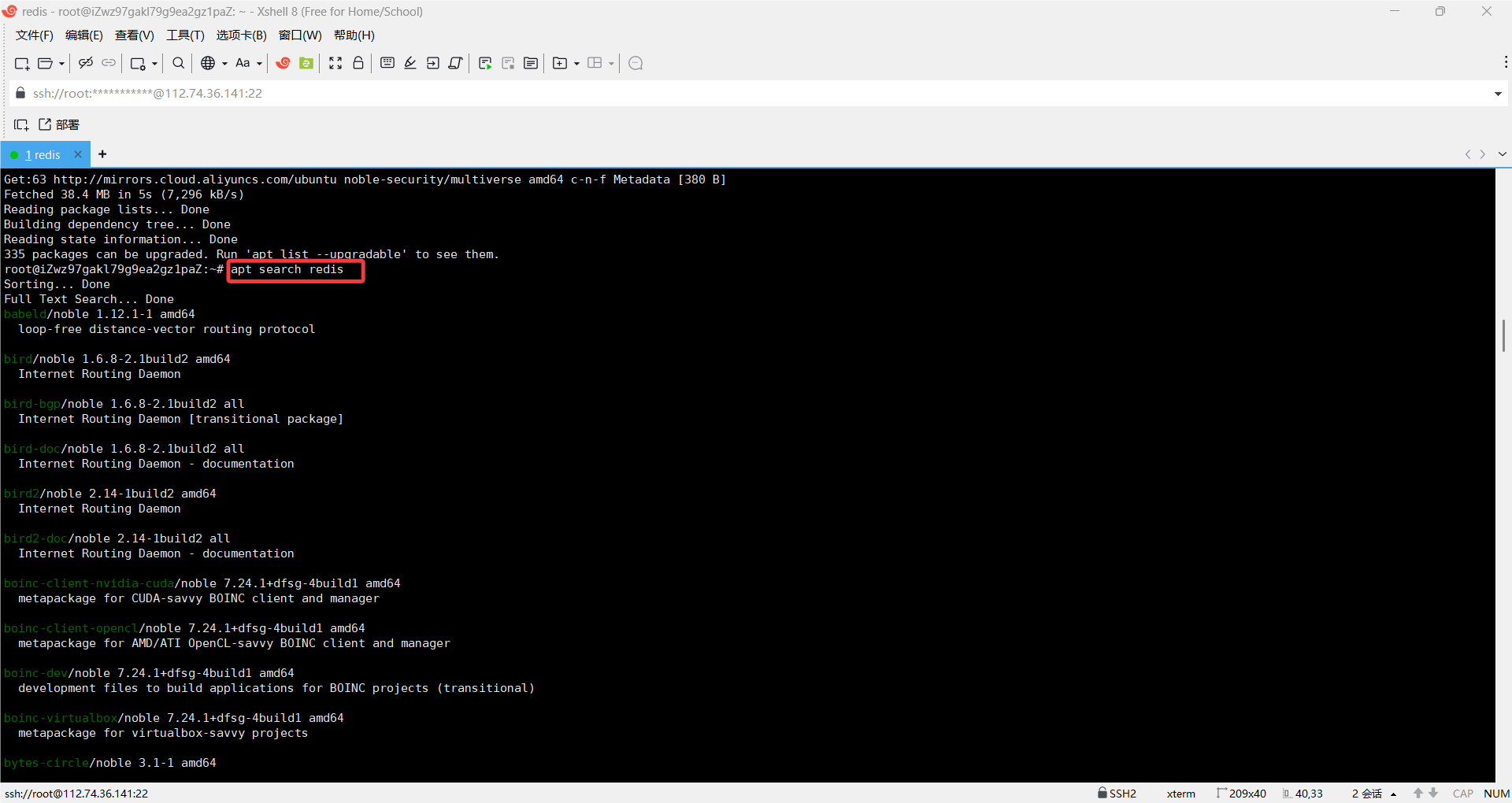
Task: Expand the Open Session dropdown arrow
Action: click(x=61, y=64)
